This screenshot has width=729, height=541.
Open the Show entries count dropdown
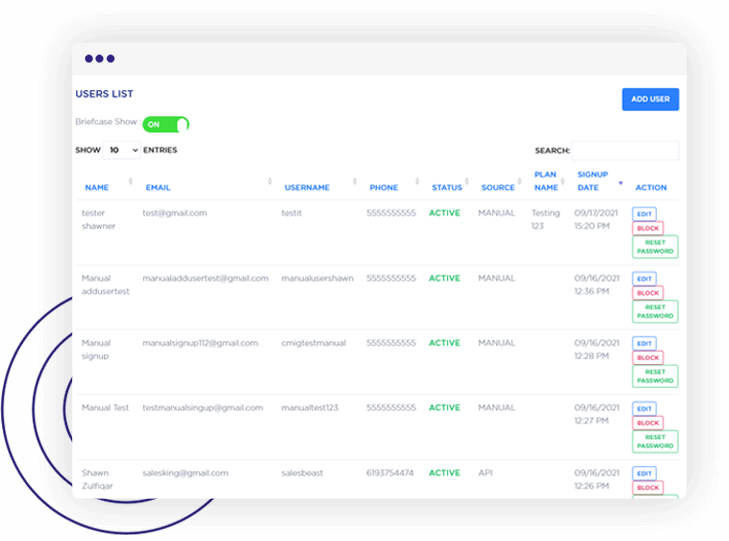(x=123, y=150)
